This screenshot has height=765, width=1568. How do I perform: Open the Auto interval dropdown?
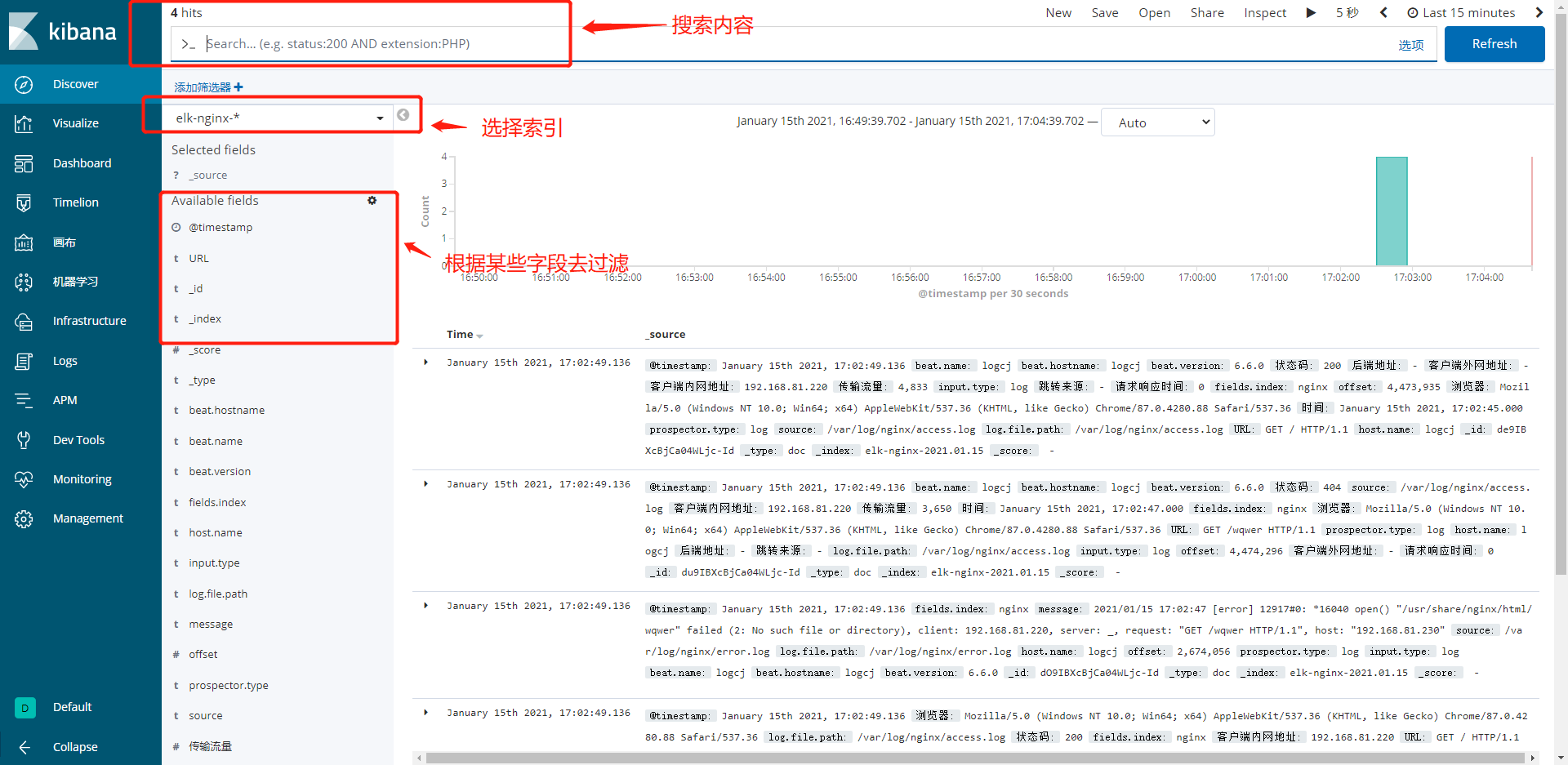pos(1157,122)
